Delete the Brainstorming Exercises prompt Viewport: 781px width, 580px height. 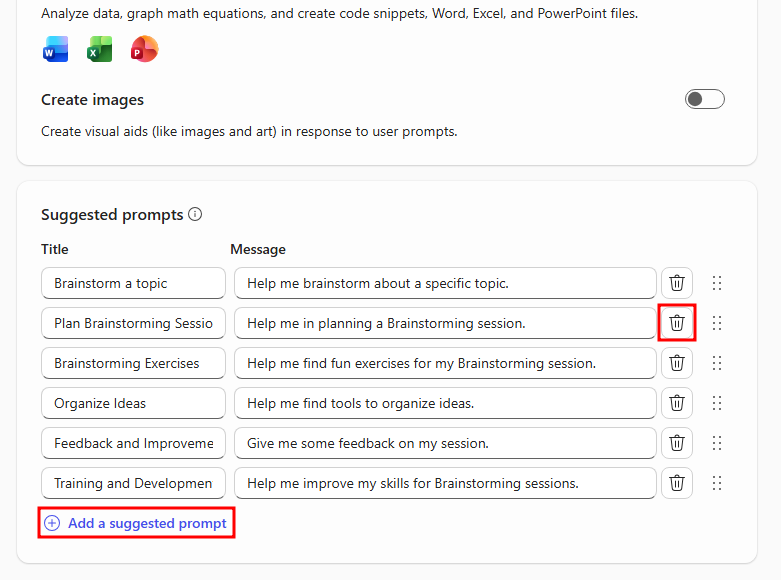point(677,363)
